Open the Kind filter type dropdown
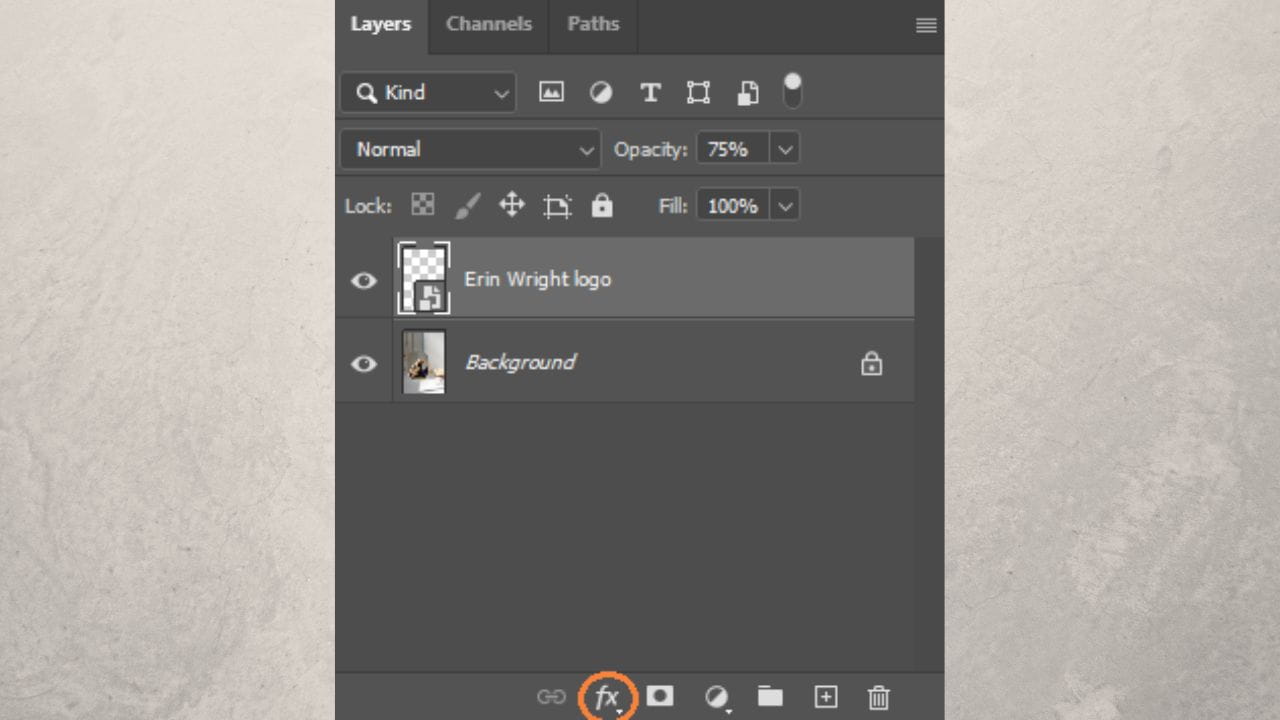 429,93
